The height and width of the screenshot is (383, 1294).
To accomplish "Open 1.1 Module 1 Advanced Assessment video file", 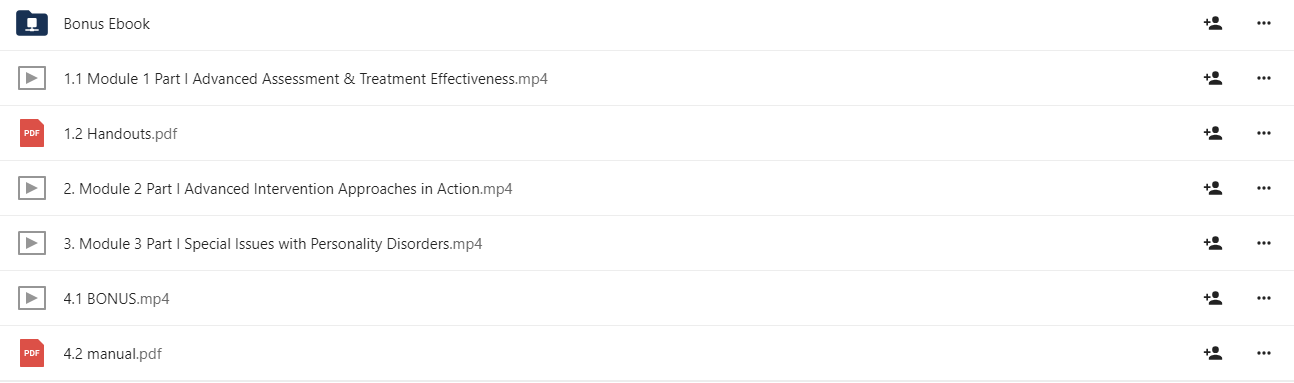I will 305,78.
